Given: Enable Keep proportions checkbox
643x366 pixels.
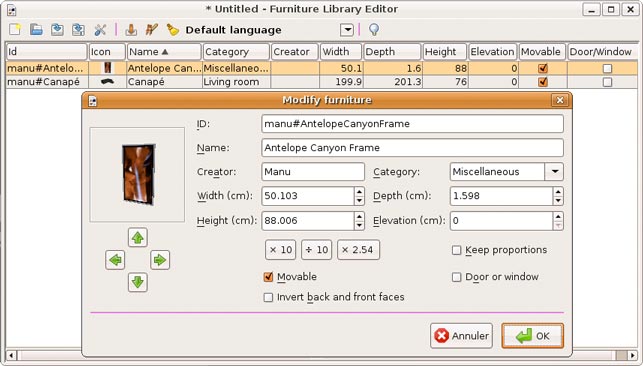Looking at the screenshot, I should (x=456, y=250).
